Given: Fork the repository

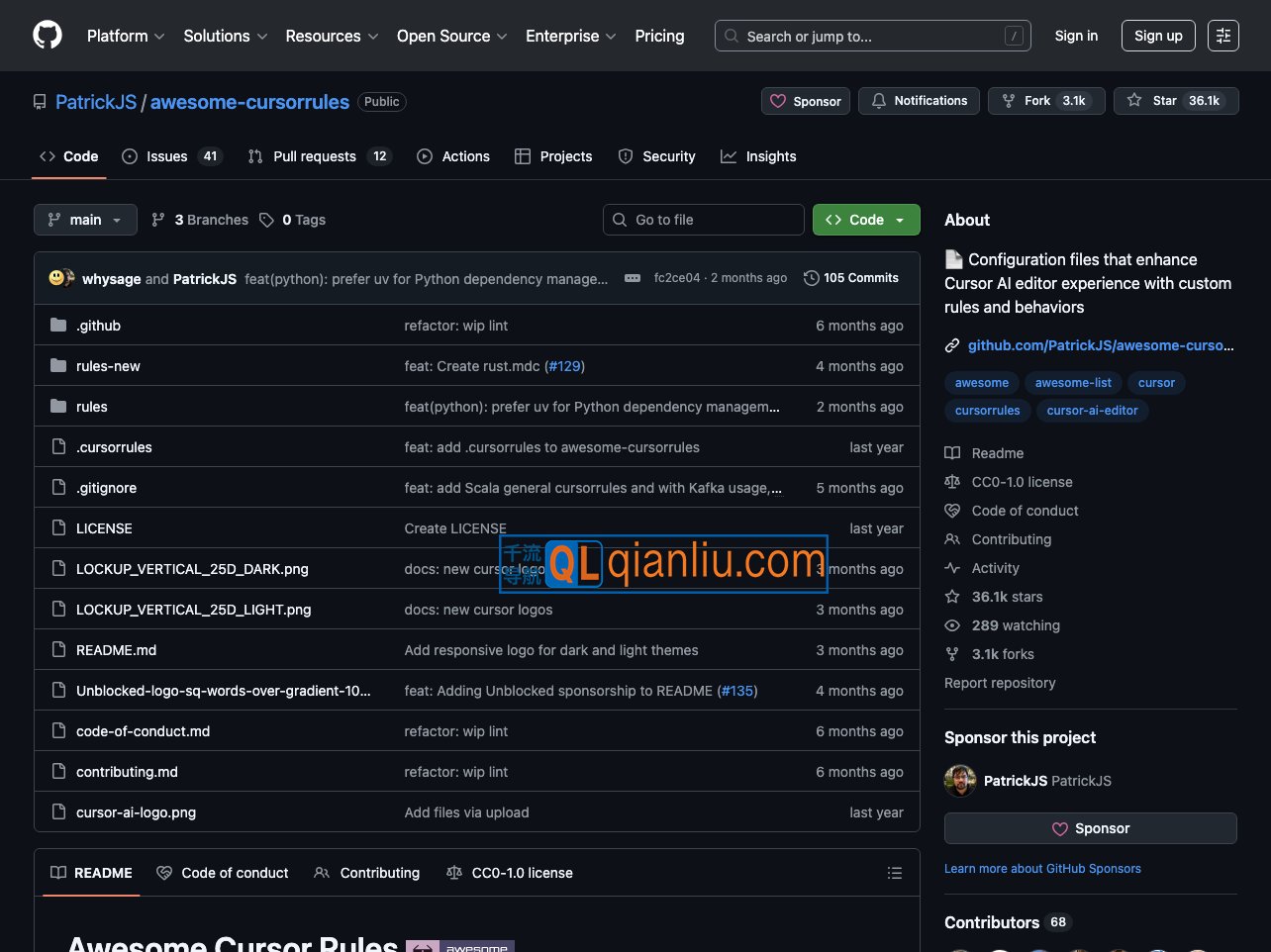Looking at the screenshot, I should click(1045, 101).
